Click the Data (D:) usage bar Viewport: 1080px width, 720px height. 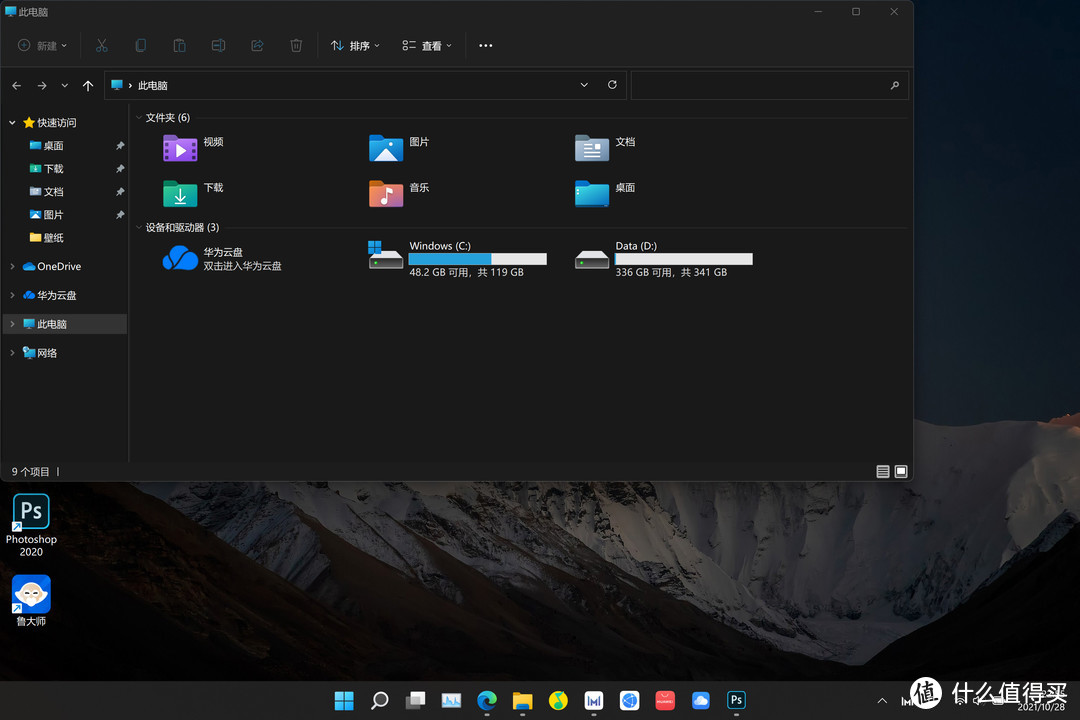pyautogui.click(x=684, y=259)
